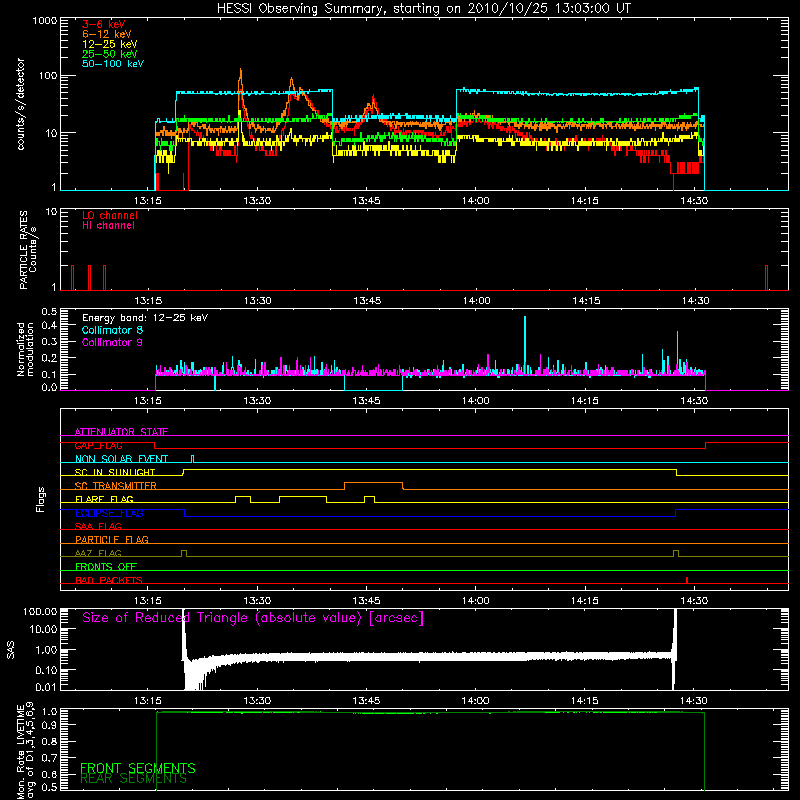Select the 50-100 keV legend label
This screenshot has height=800, width=800.
coord(113,64)
